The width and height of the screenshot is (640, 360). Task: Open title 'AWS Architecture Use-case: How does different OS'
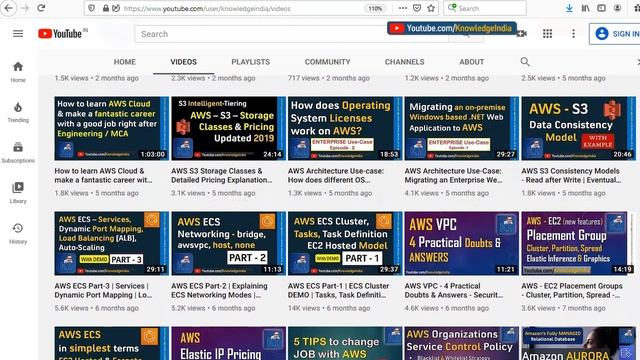click(x=336, y=176)
